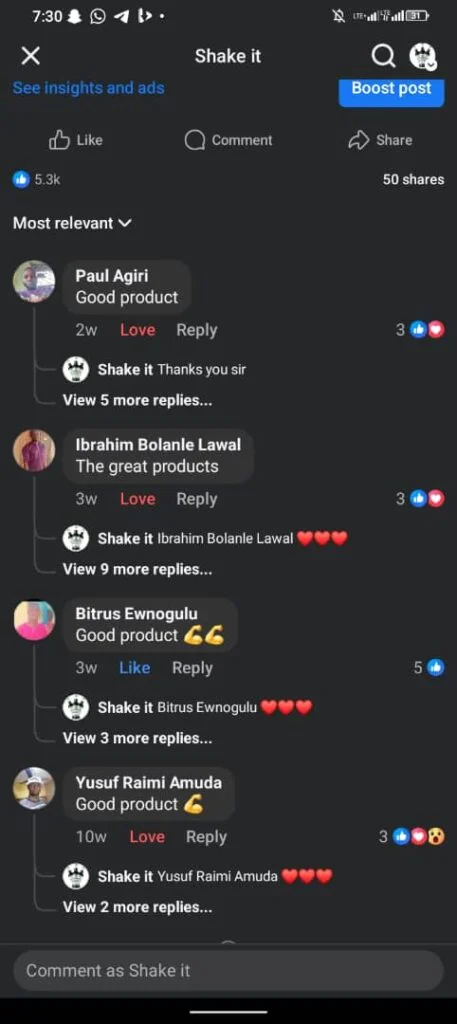The height and width of the screenshot is (1024, 457).
Task: Expand View 5 more replies
Action: 137,400
